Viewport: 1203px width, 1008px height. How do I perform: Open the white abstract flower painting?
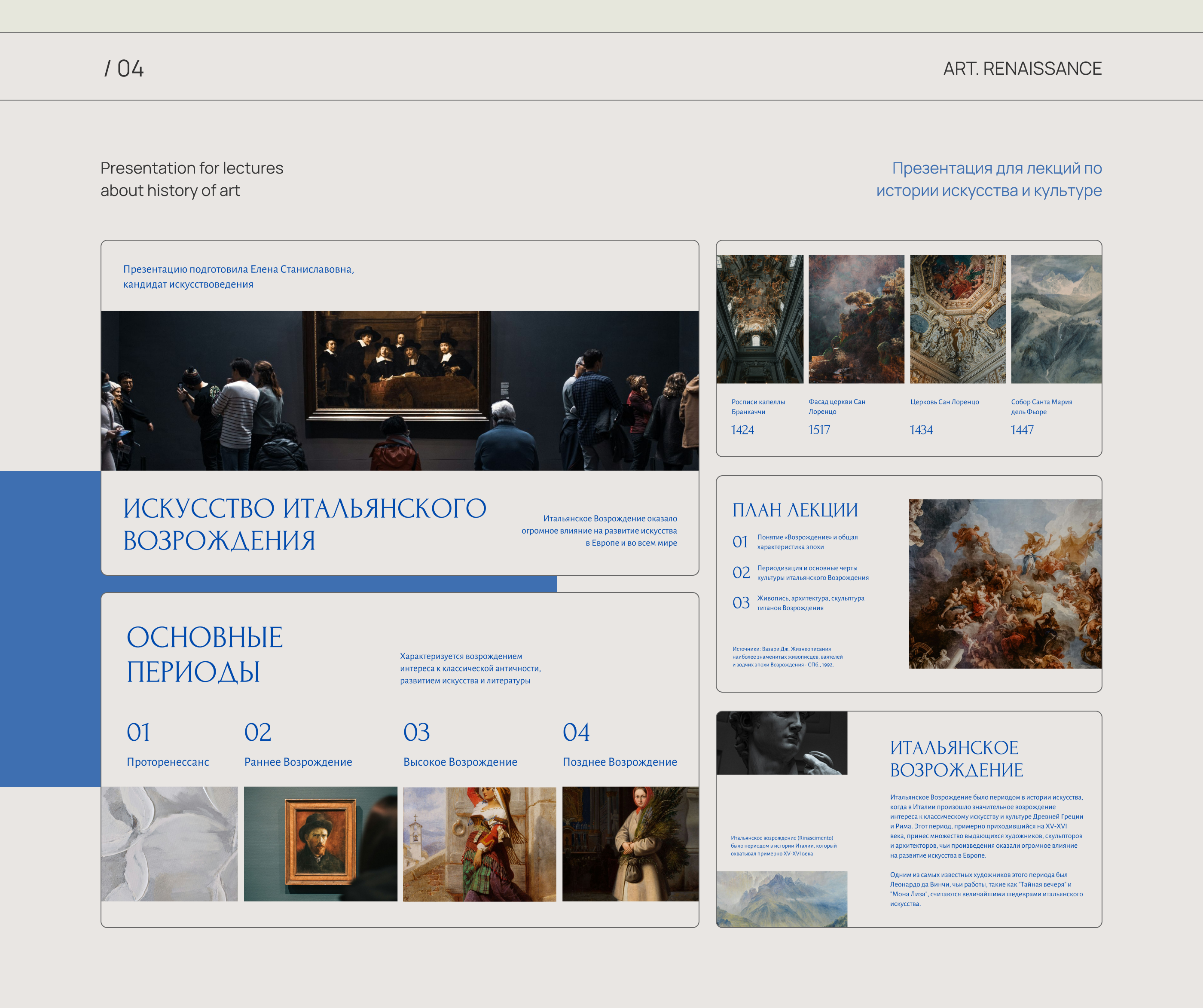[x=170, y=843]
